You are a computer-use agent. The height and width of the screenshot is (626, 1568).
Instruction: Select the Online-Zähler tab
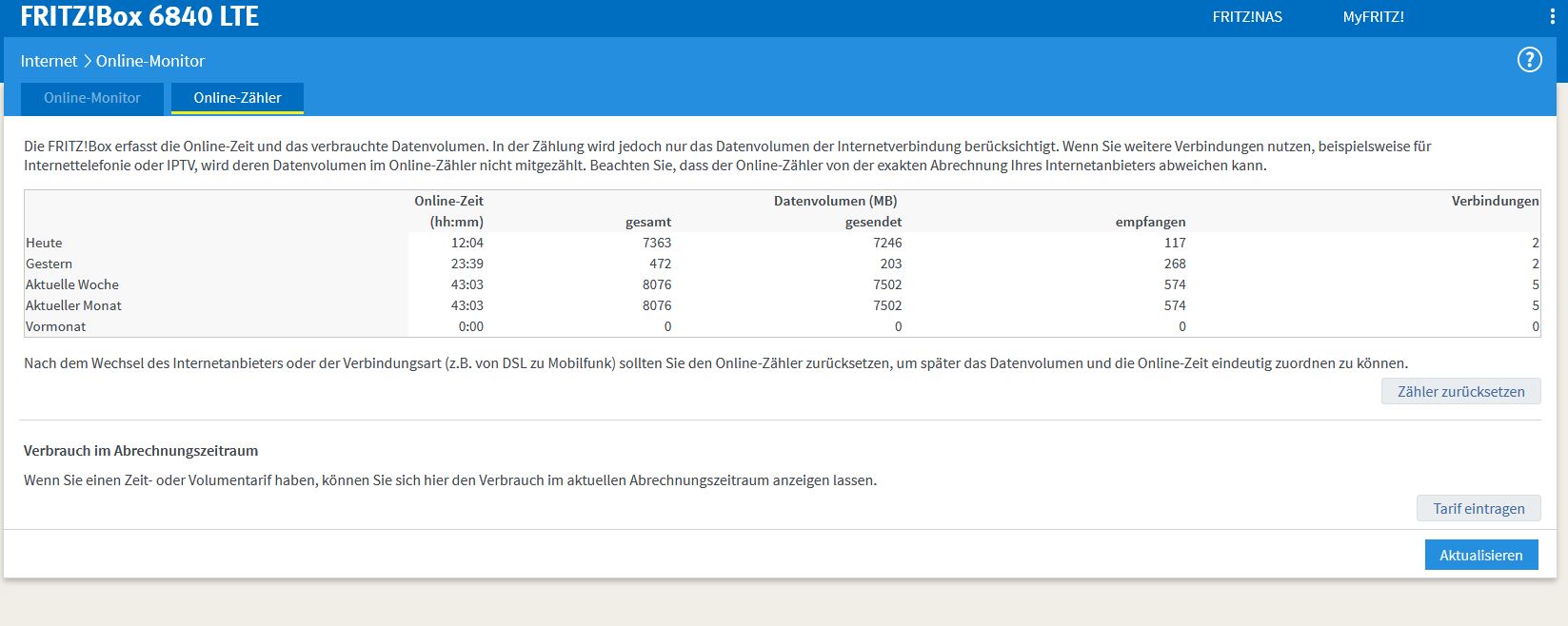[237, 98]
